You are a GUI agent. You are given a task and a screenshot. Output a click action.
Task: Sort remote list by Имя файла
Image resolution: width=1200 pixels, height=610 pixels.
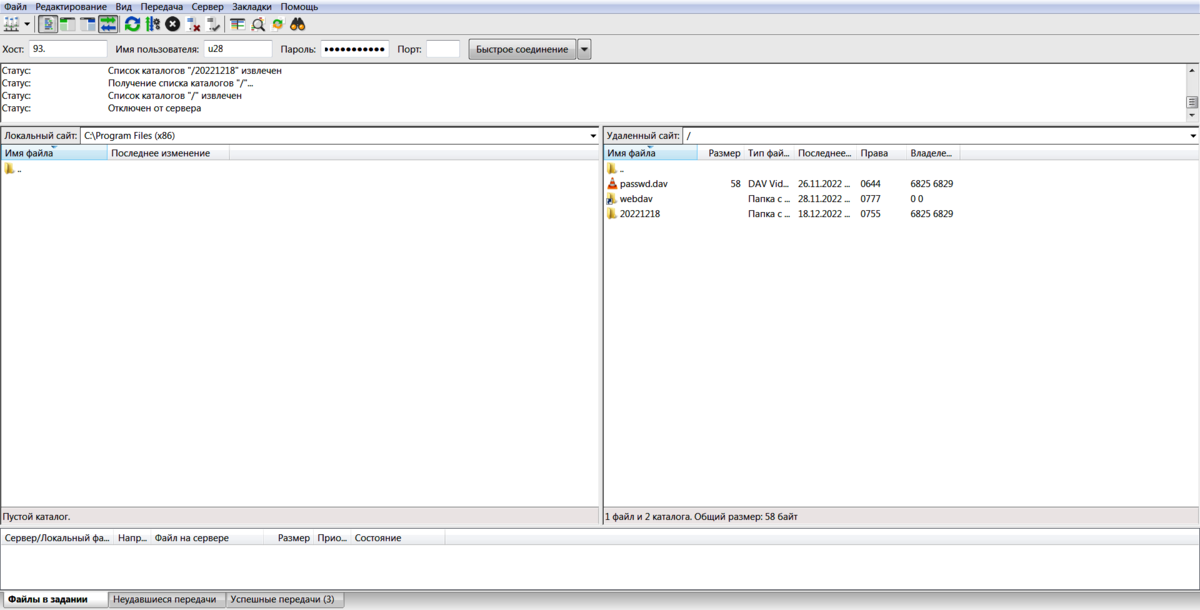click(651, 153)
